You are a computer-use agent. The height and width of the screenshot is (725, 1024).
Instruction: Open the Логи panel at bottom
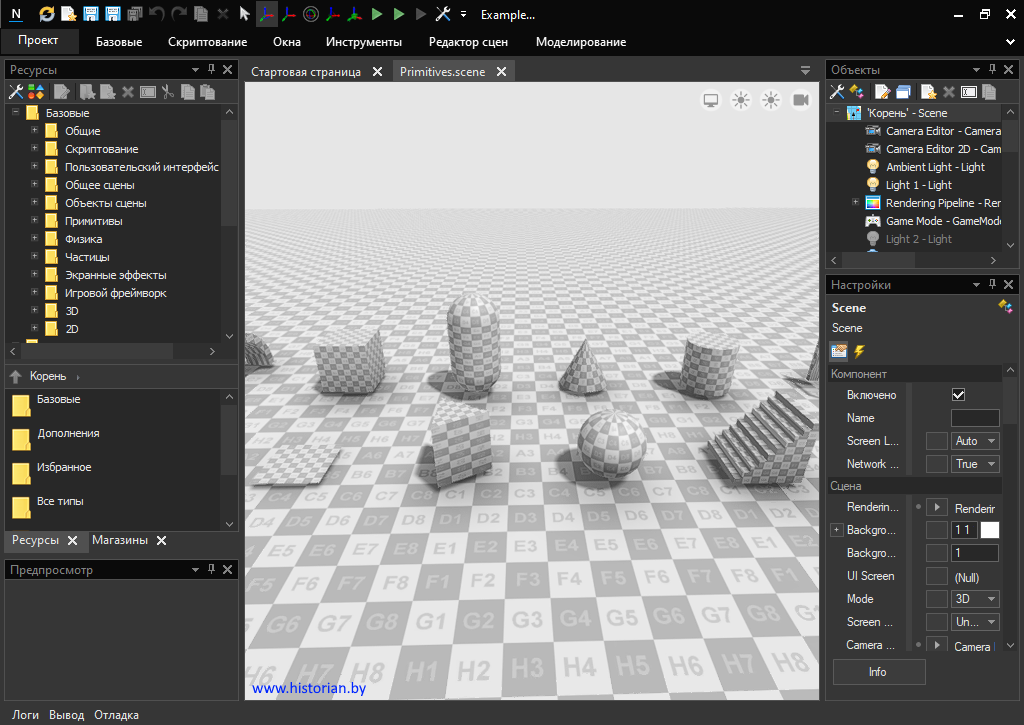pos(25,715)
